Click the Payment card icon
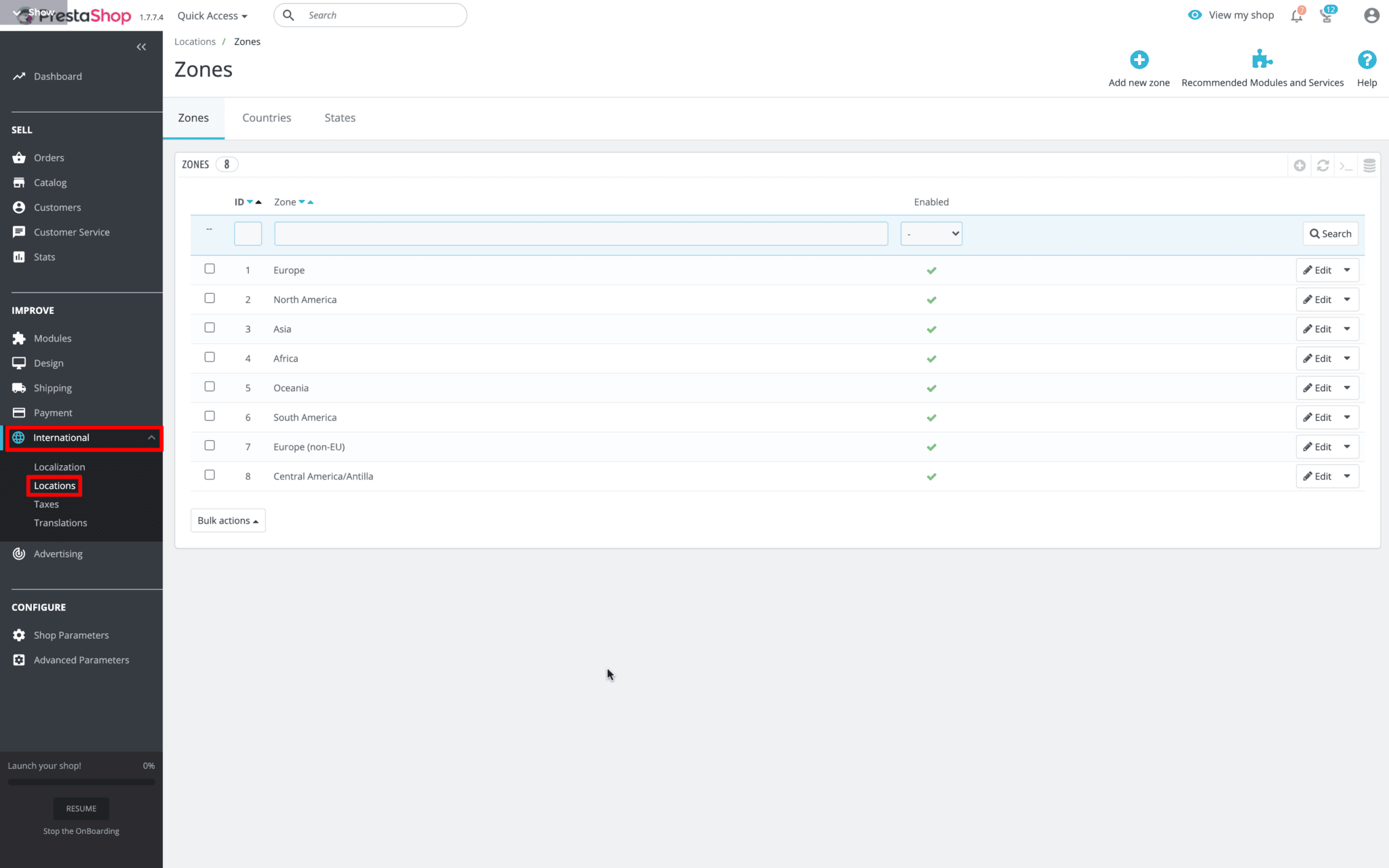The image size is (1389, 868). tap(19, 413)
